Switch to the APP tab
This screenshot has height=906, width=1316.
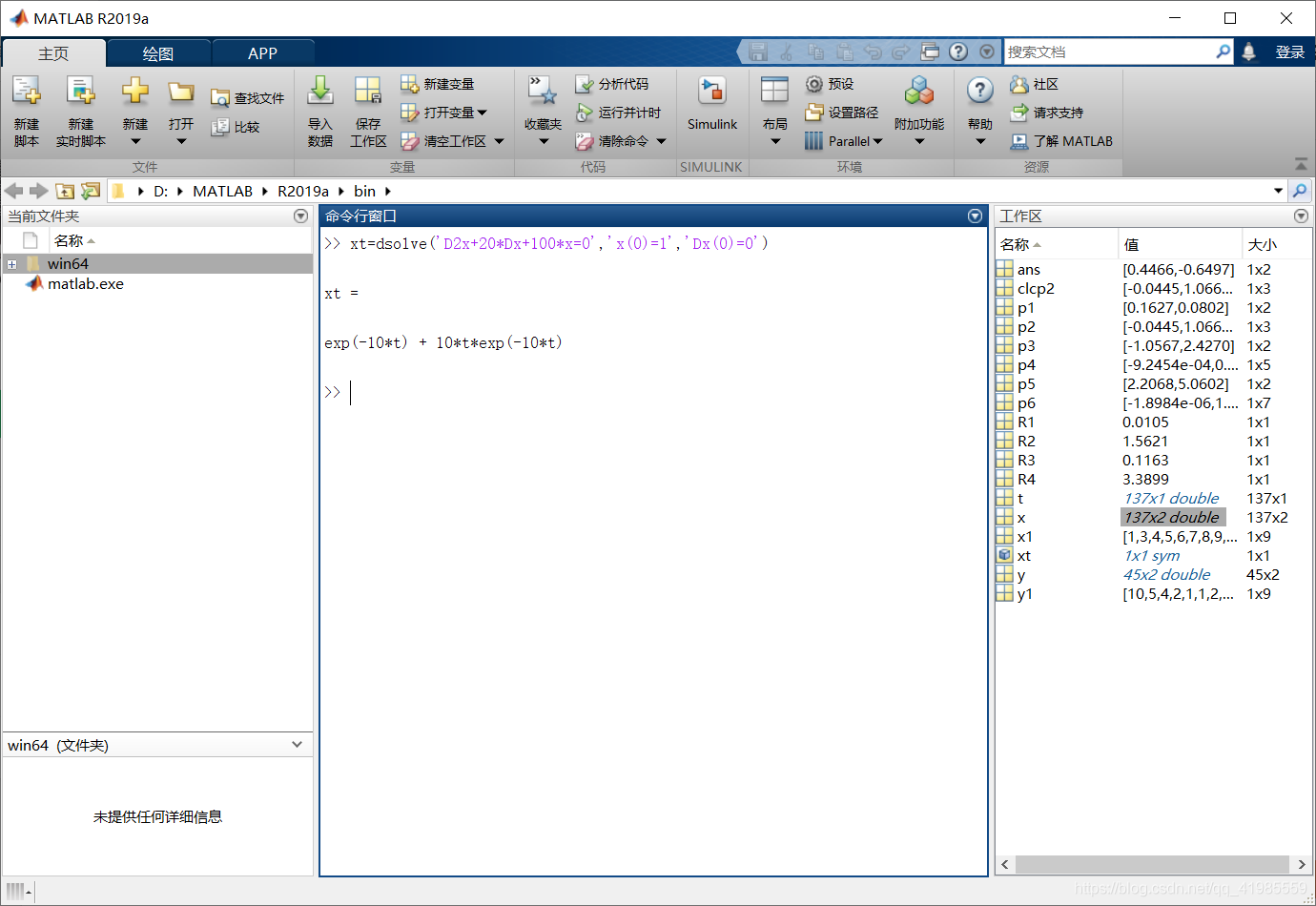pos(262,53)
